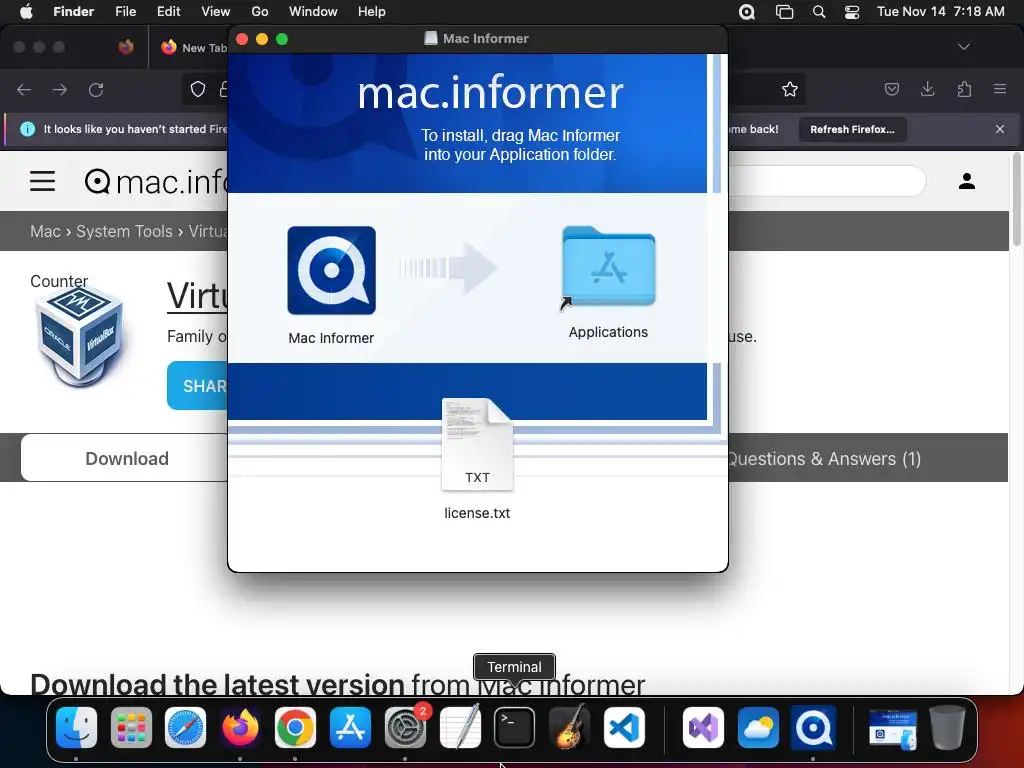Open Pocket save button in Firefox

891,89
